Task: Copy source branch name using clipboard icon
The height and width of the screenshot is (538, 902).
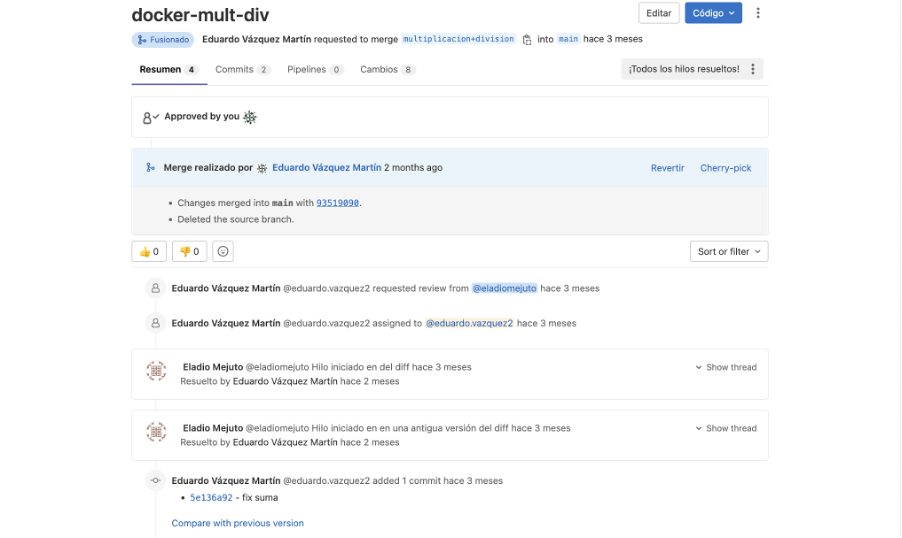Action: click(x=527, y=40)
